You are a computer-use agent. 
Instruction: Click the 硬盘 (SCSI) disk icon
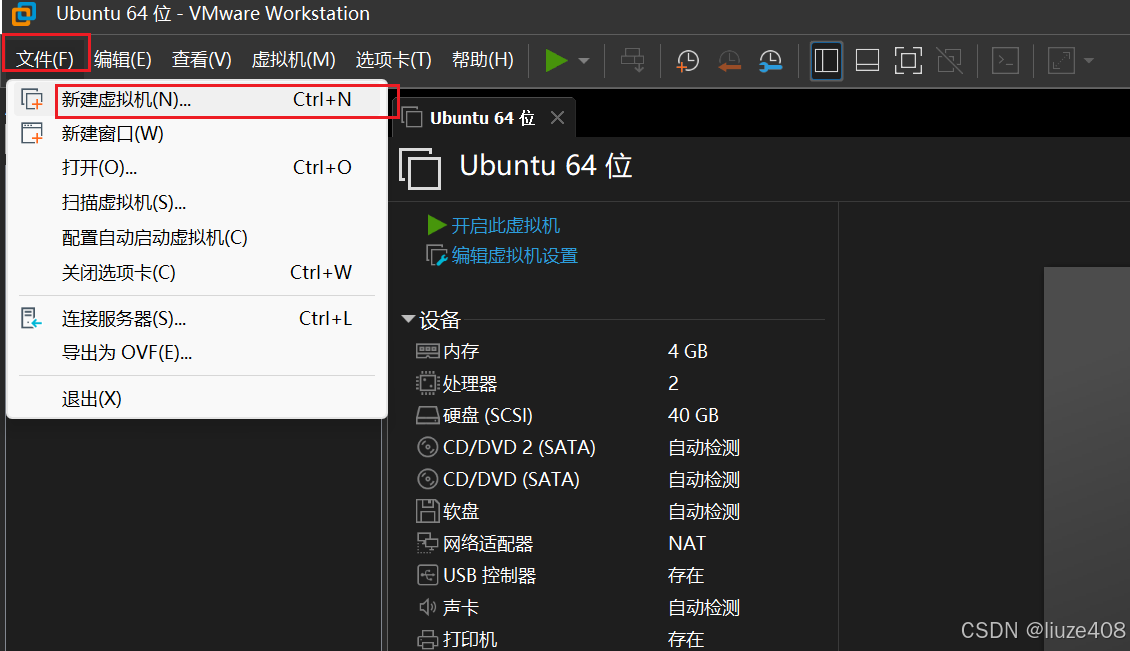pyautogui.click(x=427, y=415)
